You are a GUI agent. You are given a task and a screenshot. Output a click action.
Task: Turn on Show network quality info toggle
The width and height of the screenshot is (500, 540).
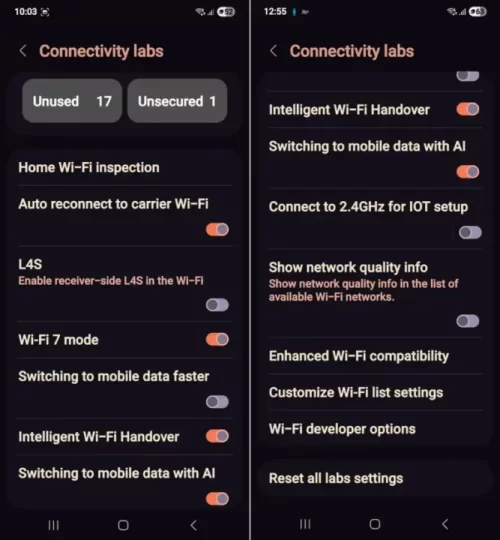tap(468, 321)
